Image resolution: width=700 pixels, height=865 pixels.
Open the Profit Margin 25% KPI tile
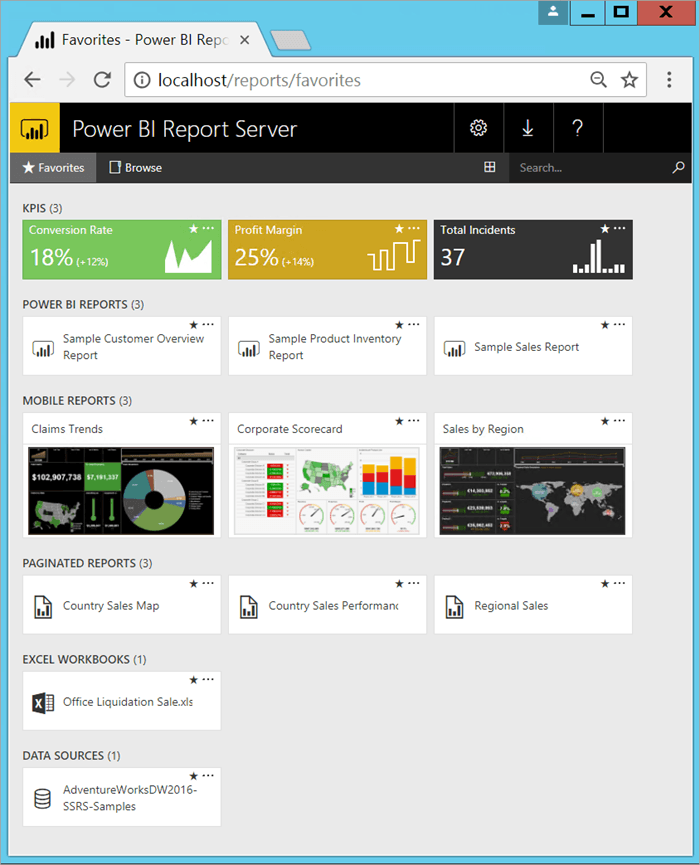(x=327, y=249)
